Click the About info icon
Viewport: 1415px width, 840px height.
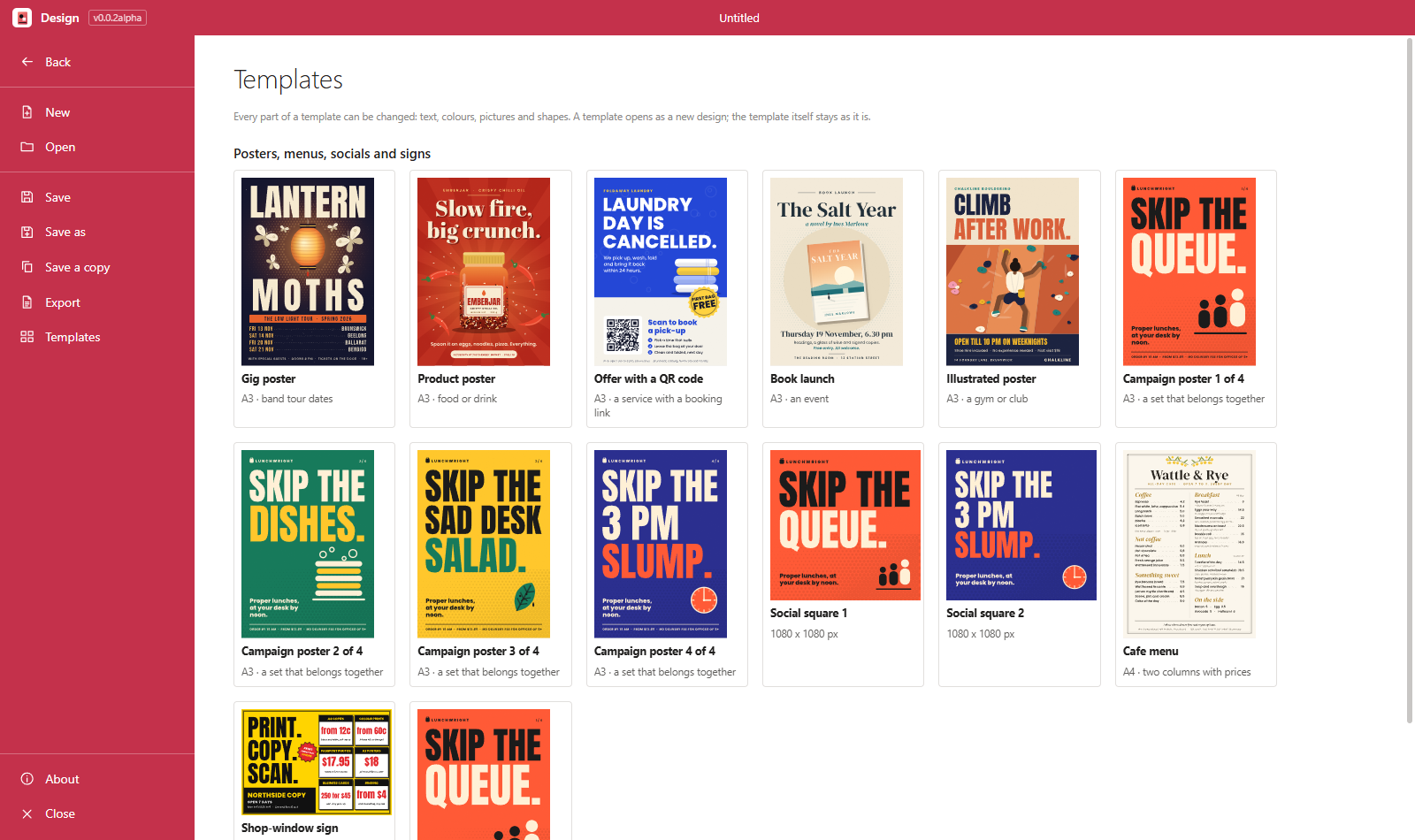(x=27, y=779)
